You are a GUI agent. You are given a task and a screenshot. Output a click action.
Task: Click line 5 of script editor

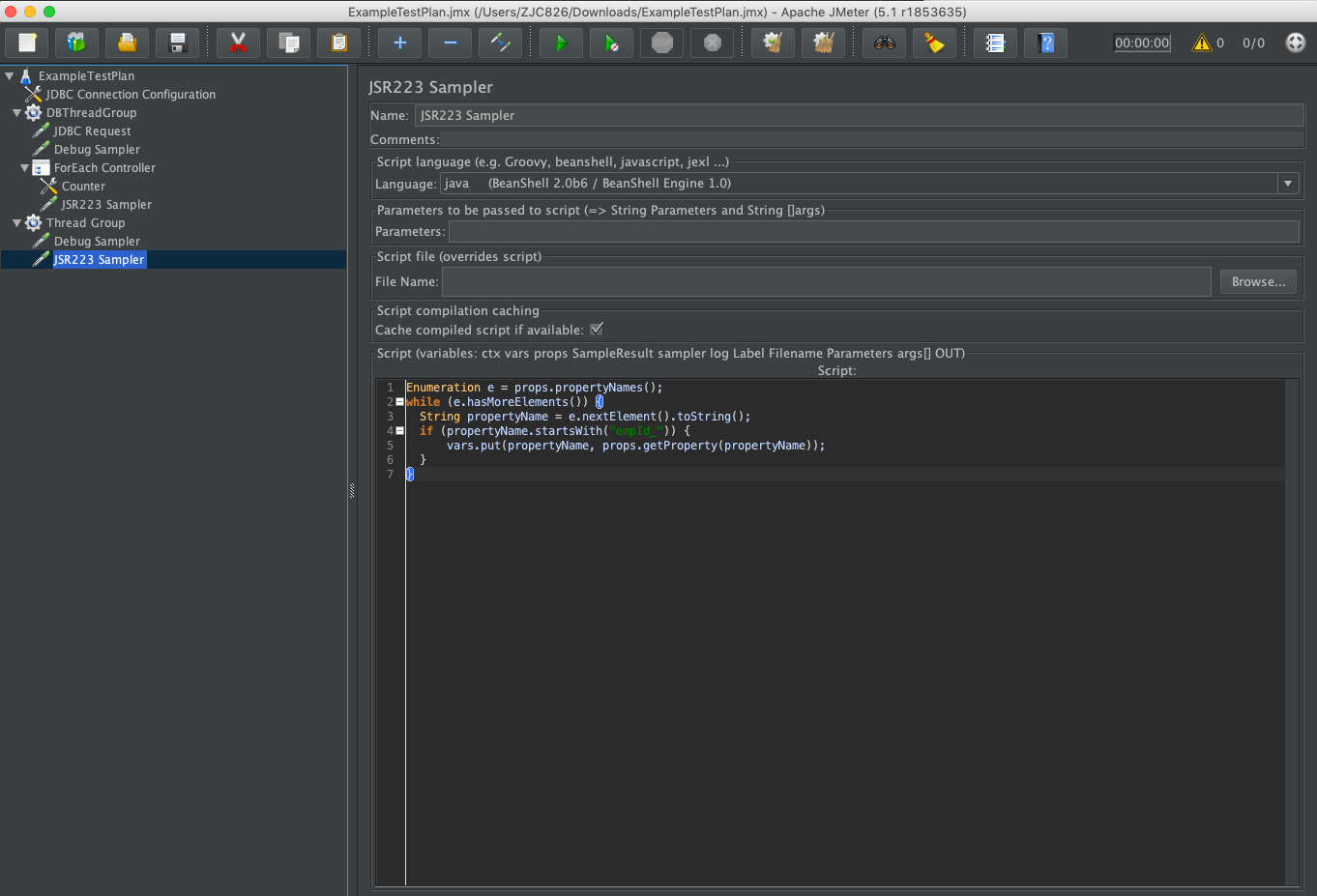point(845,446)
